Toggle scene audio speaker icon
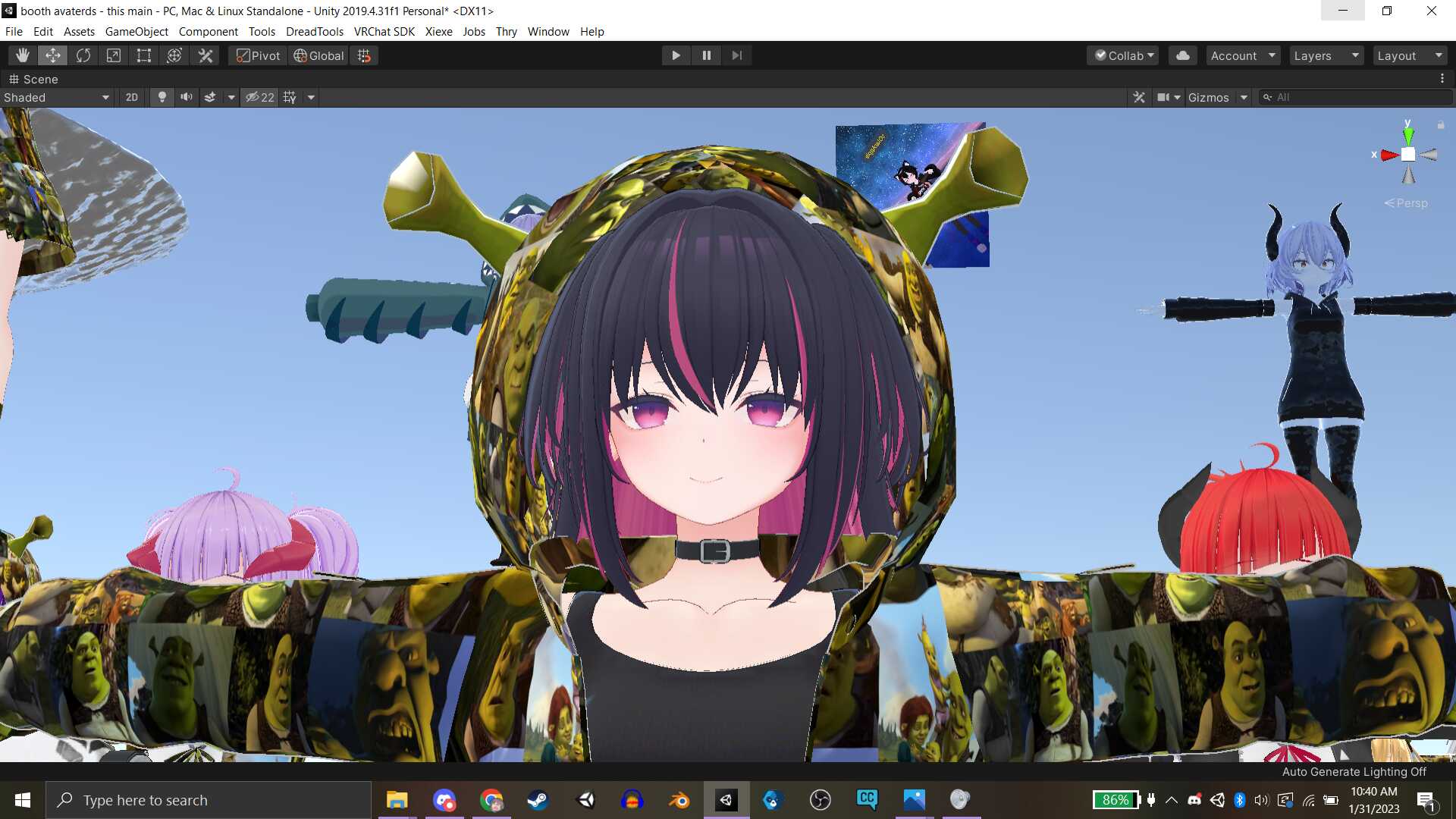Image resolution: width=1456 pixels, height=819 pixels. point(186,97)
